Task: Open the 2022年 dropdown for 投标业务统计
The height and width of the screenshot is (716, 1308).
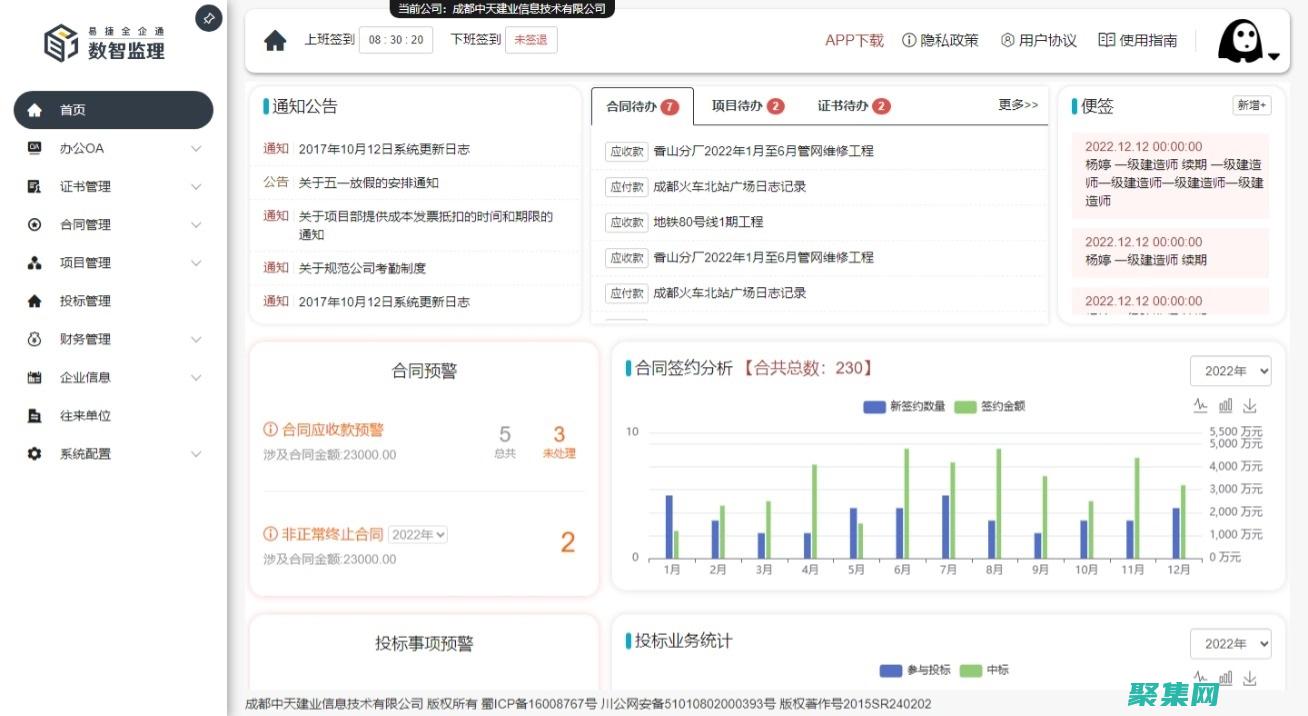Action: pyautogui.click(x=1230, y=643)
